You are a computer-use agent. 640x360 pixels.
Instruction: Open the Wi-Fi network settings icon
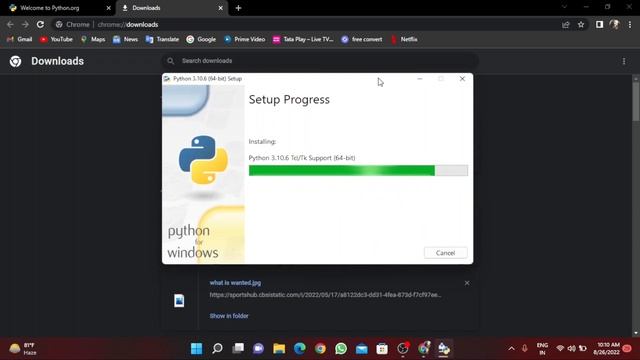click(560, 349)
